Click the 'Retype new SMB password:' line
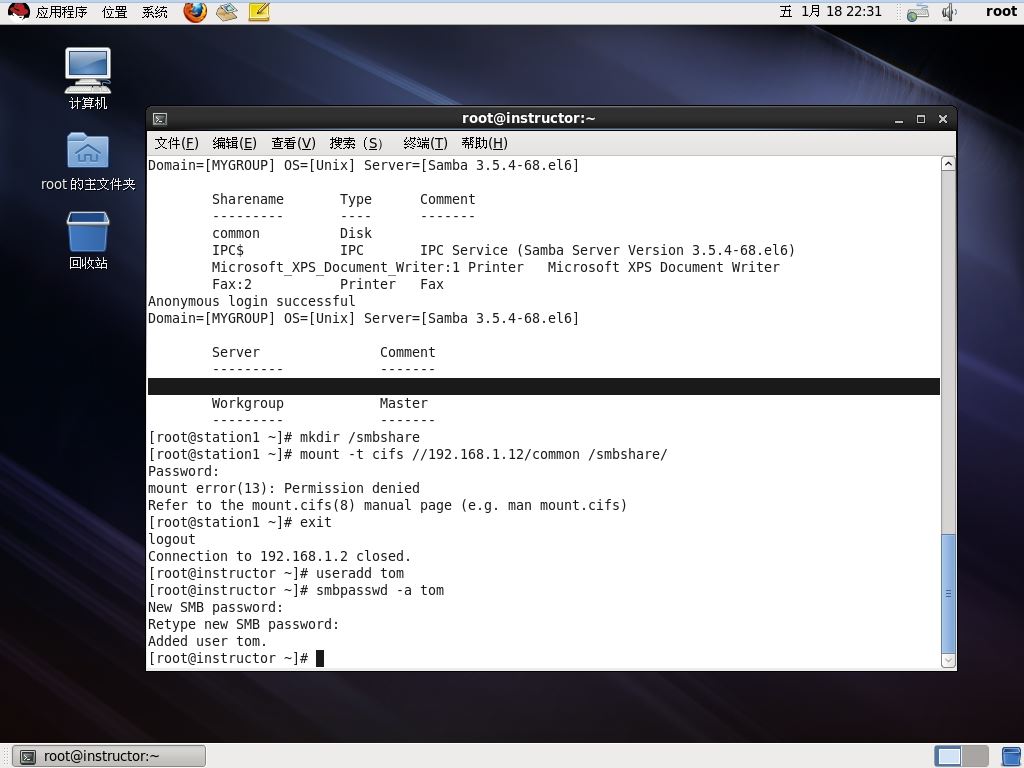The image size is (1024, 768). tap(244, 624)
